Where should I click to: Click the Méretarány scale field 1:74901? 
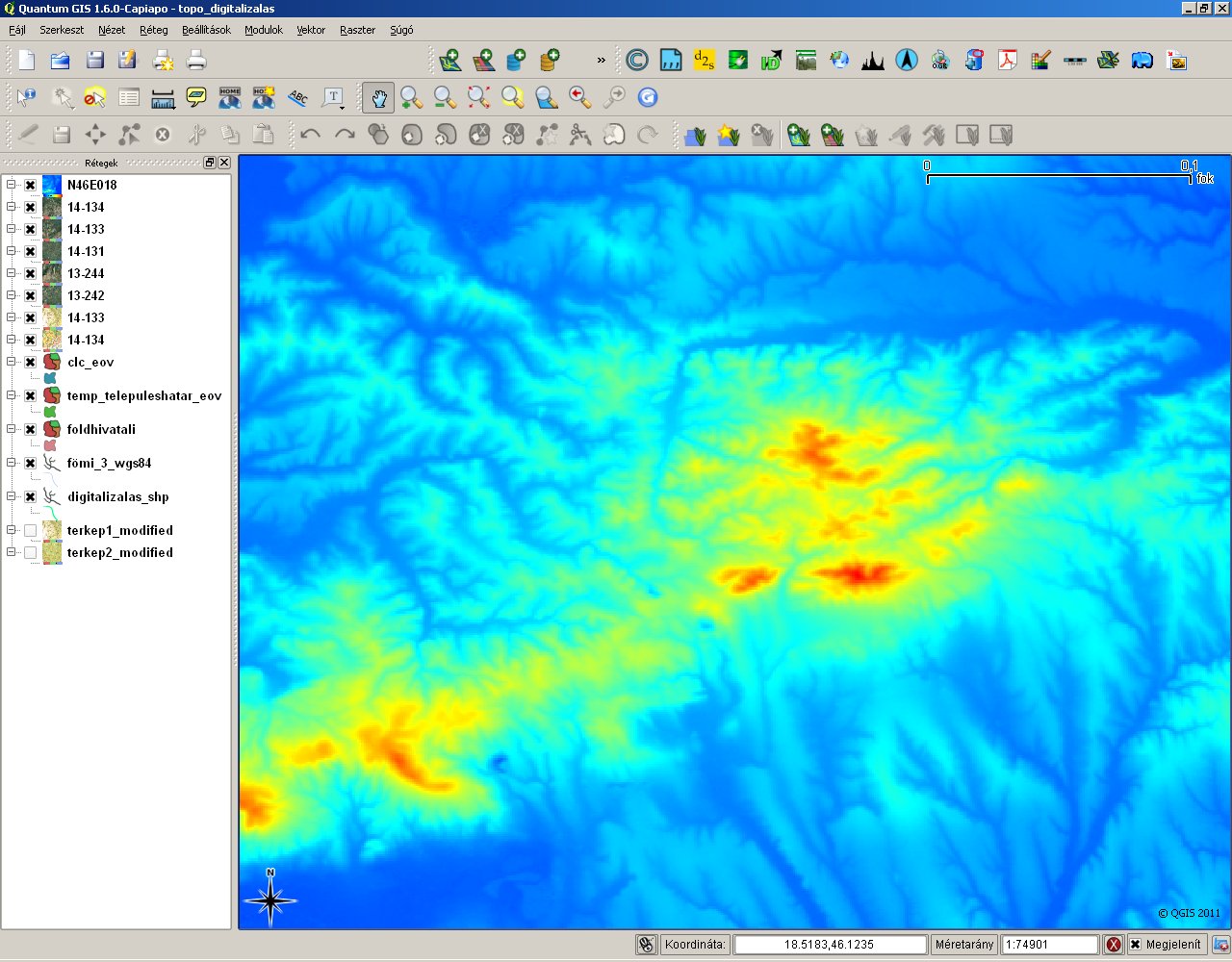pos(1049,945)
